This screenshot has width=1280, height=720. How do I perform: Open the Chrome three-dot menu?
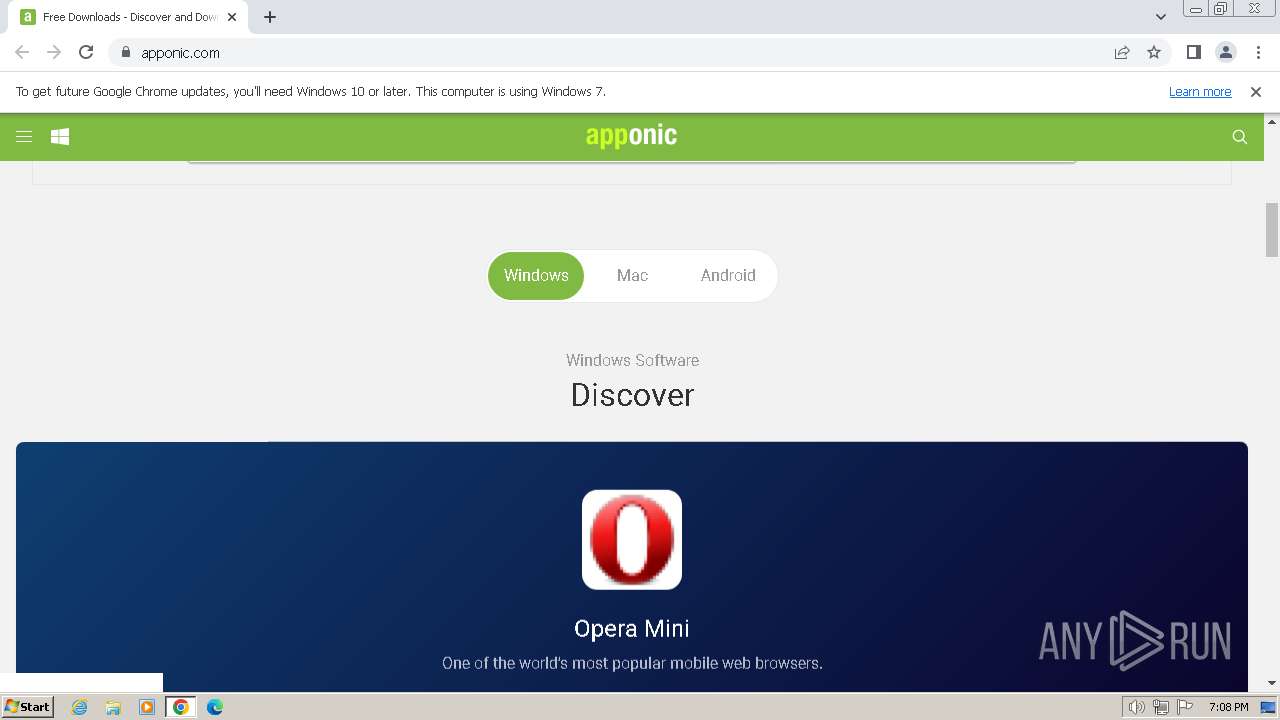1258,53
